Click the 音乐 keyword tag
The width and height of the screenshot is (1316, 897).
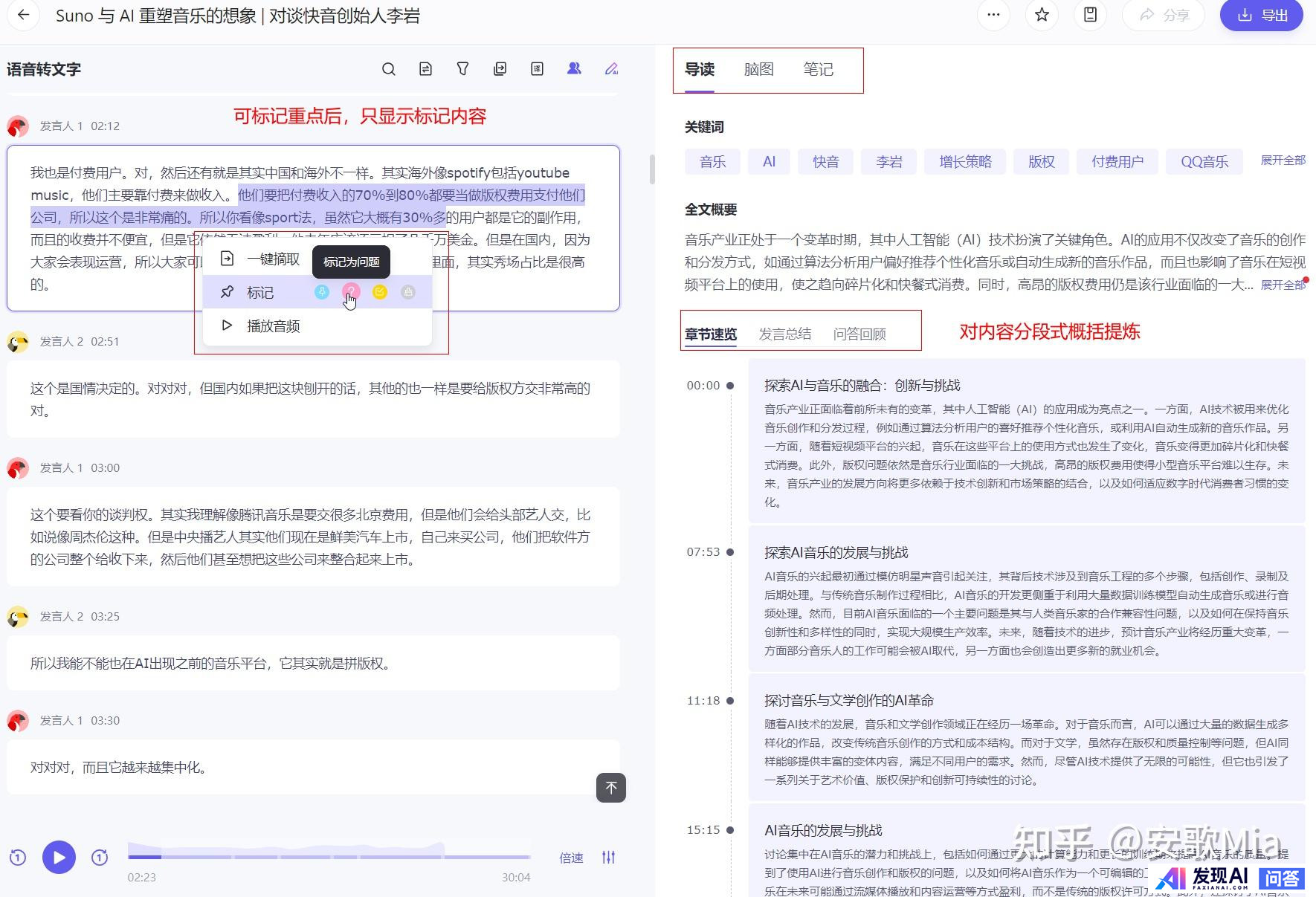pyautogui.click(x=712, y=162)
